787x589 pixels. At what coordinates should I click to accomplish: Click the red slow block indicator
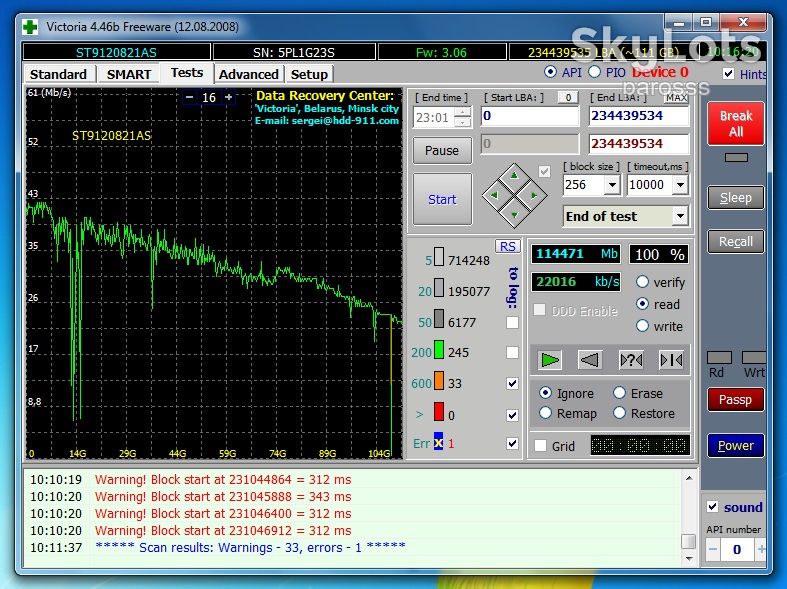pos(439,411)
